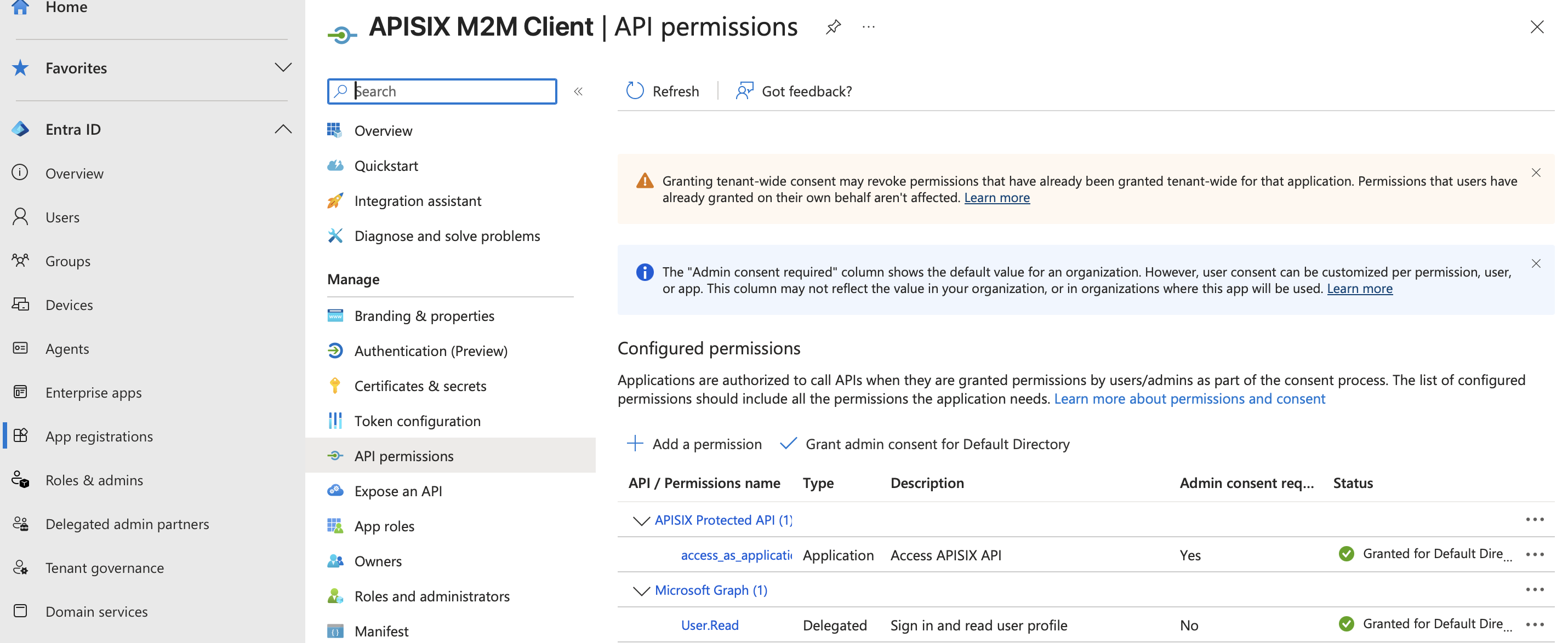Collapse the APISIX Protected API group chevron

tap(641, 521)
